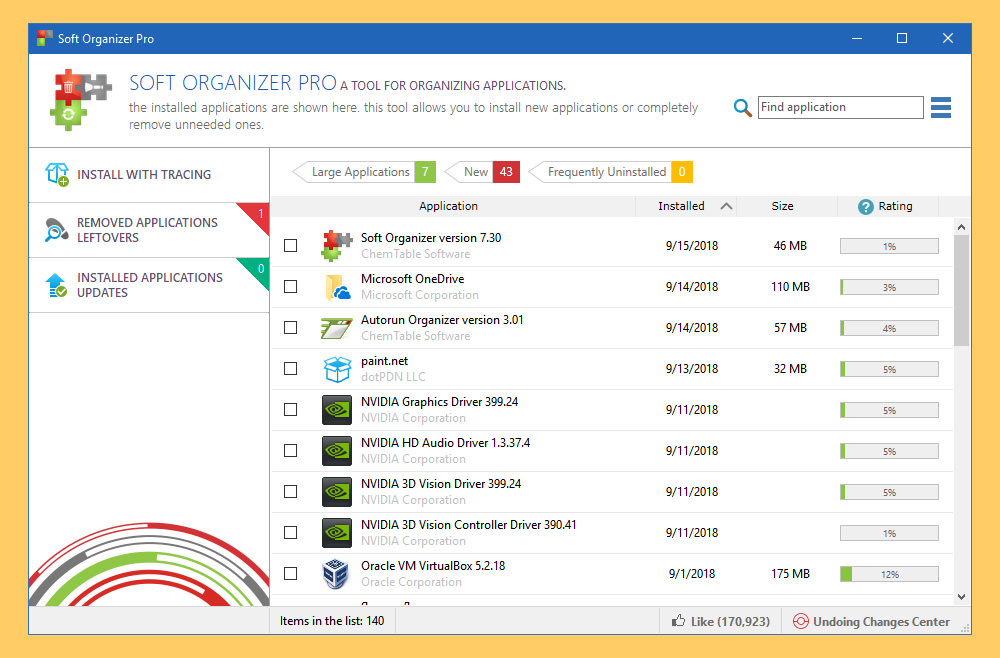Sort by the Installed column header
Screen dimensions: 1000x658
(x=686, y=206)
